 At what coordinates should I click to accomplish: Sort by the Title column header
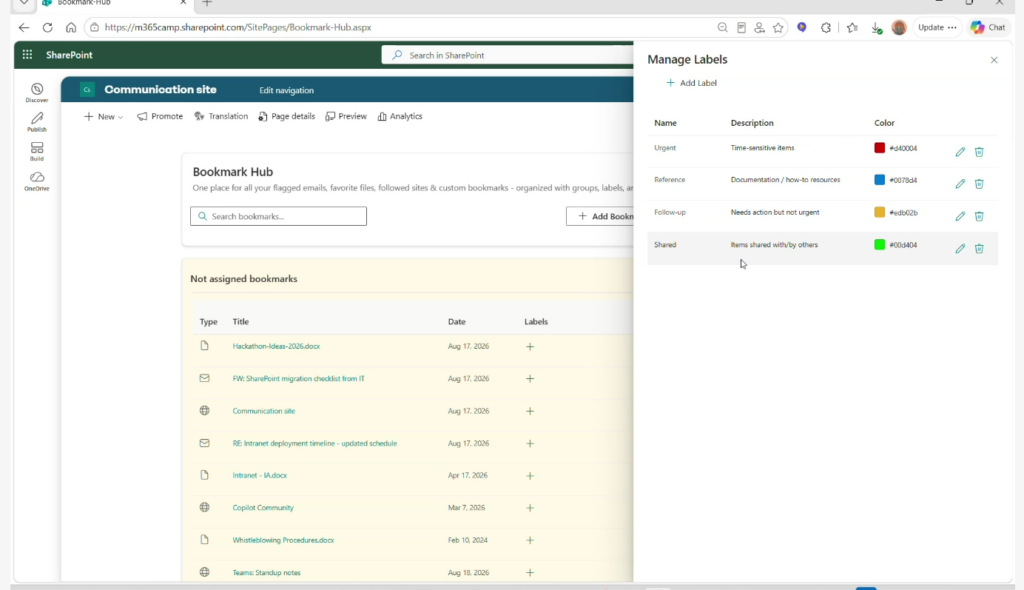point(240,321)
